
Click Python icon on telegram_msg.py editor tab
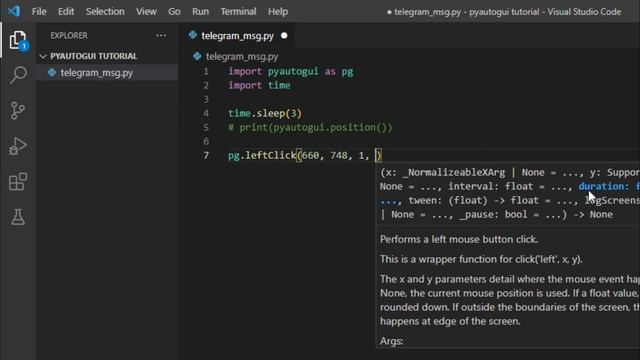point(193,35)
